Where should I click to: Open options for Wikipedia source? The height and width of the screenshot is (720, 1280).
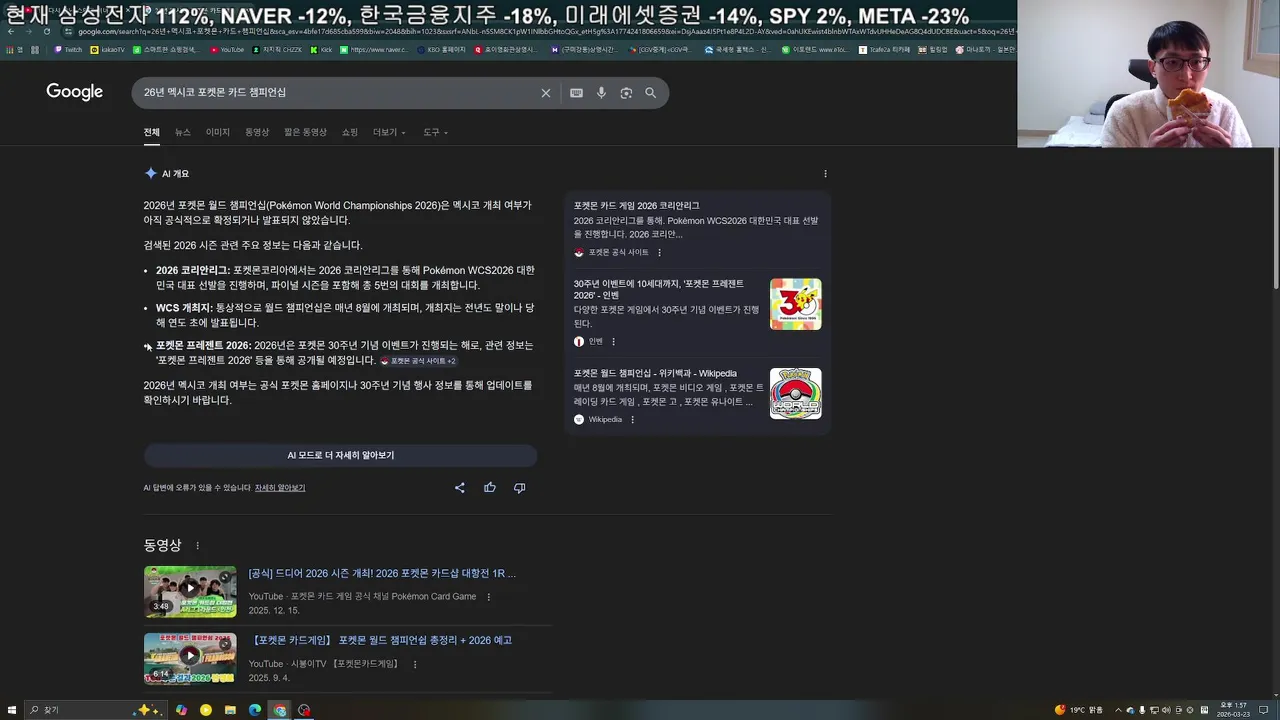click(x=632, y=420)
